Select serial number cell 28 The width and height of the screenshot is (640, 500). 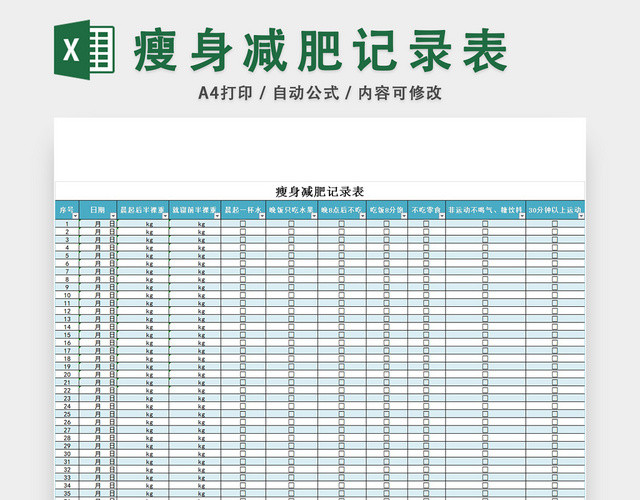67,438
